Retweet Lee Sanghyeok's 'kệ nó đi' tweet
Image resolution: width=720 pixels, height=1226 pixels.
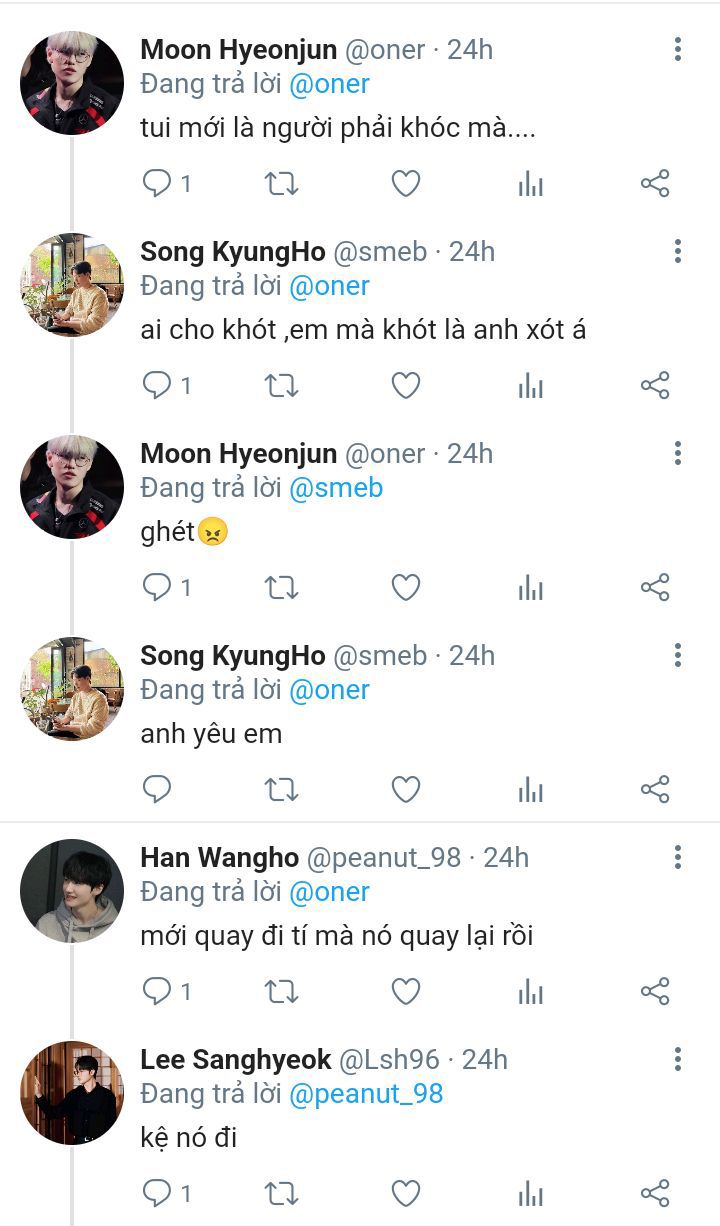coord(281,1192)
